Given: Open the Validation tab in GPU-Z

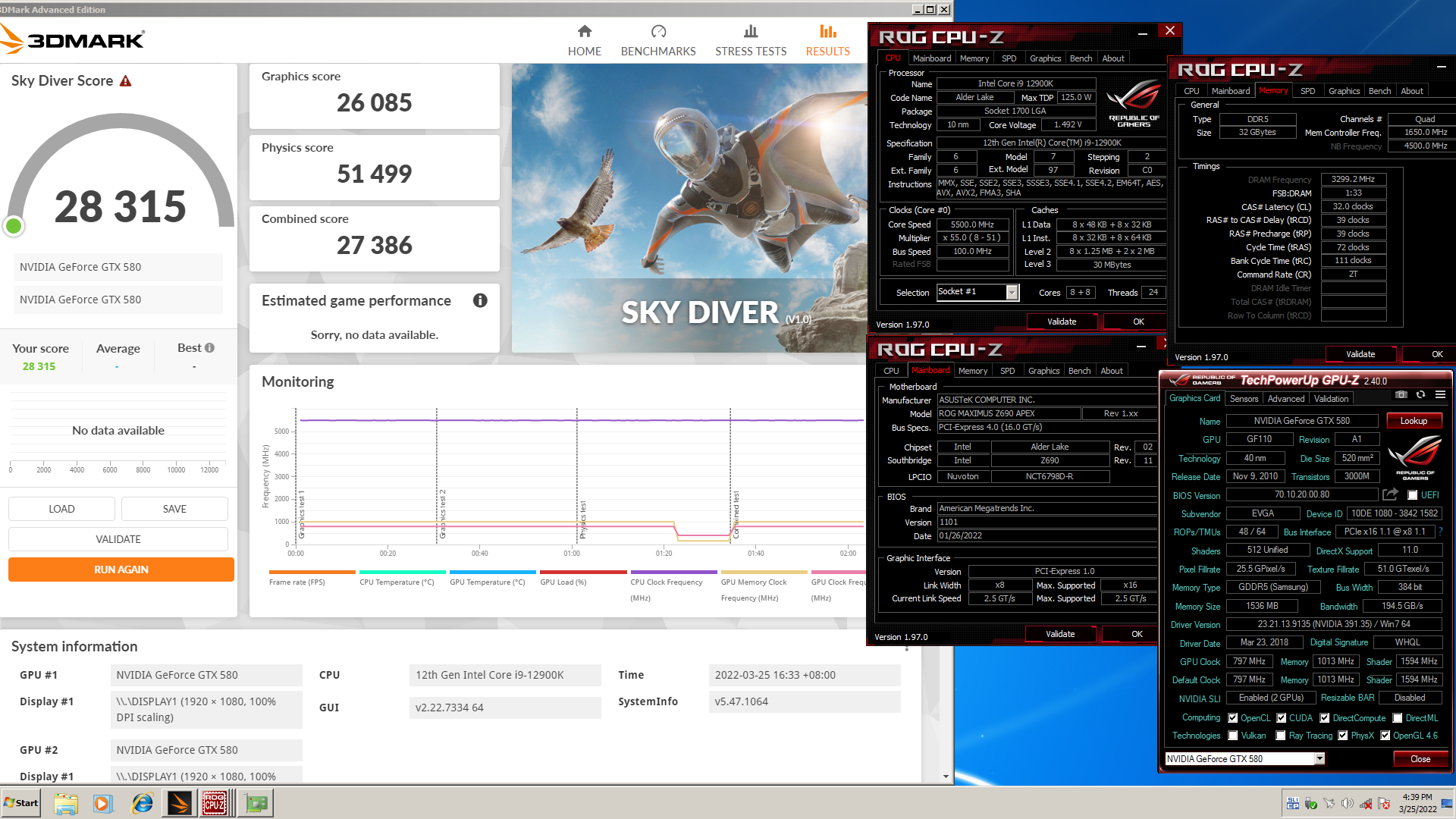Looking at the screenshot, I should (x=1332, y=399).
